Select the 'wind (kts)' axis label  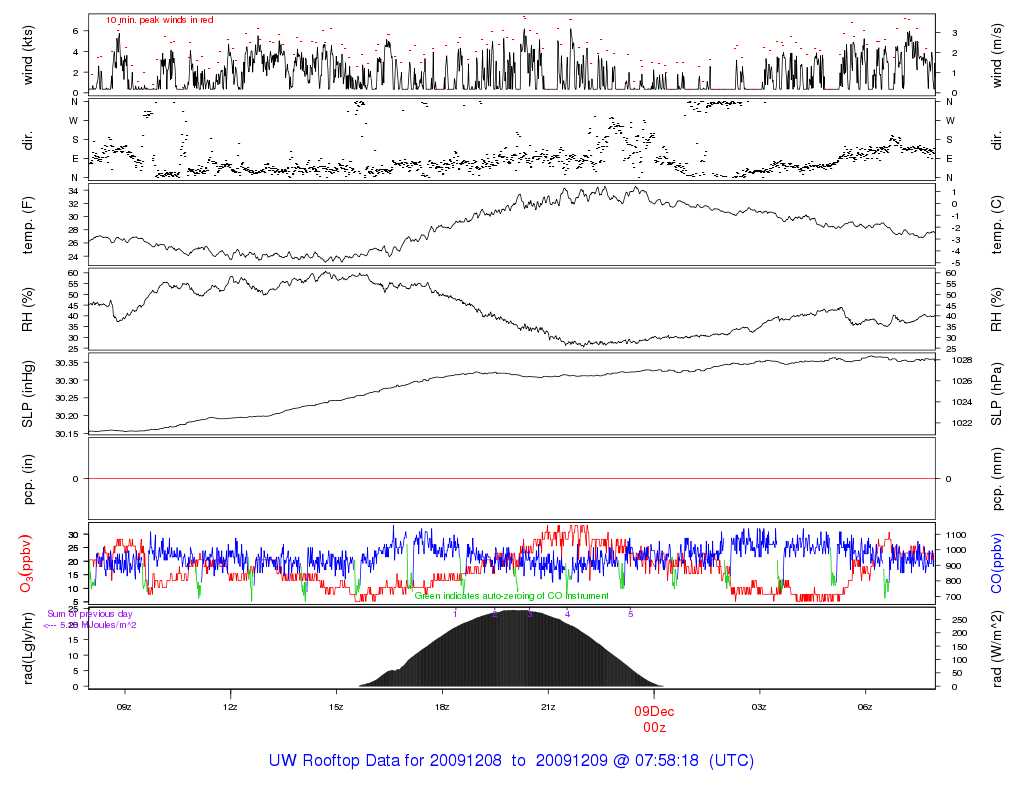pos(27,56)
